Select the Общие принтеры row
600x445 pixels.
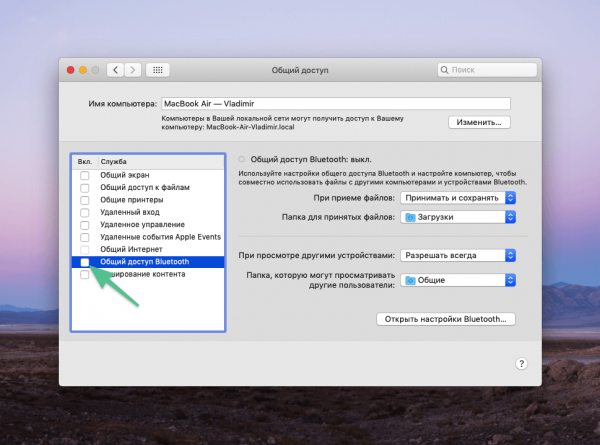148,200
